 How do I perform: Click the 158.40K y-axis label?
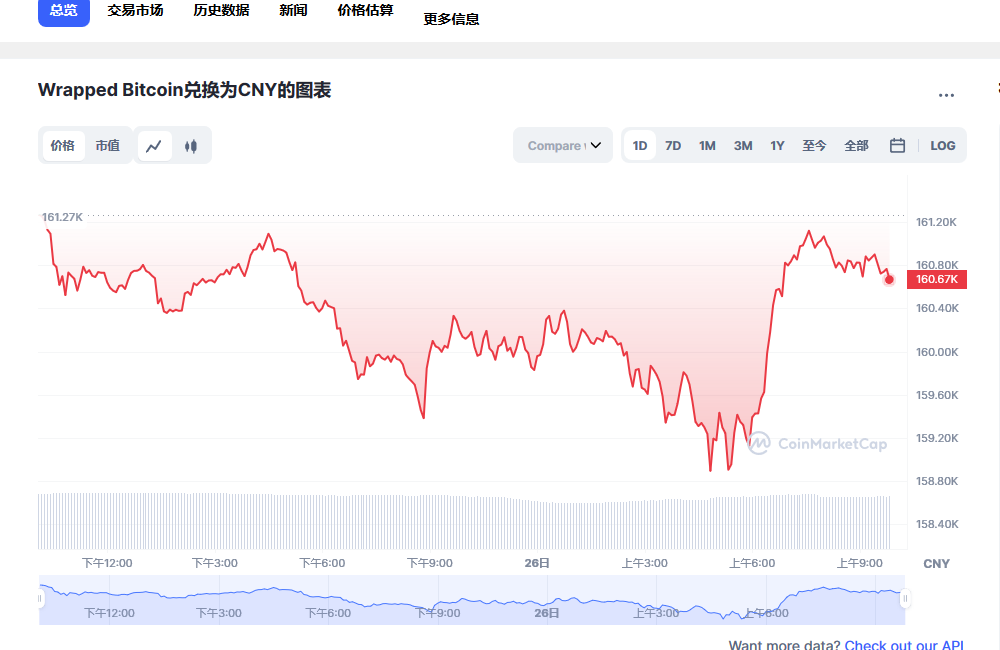(x=937, y=524)
